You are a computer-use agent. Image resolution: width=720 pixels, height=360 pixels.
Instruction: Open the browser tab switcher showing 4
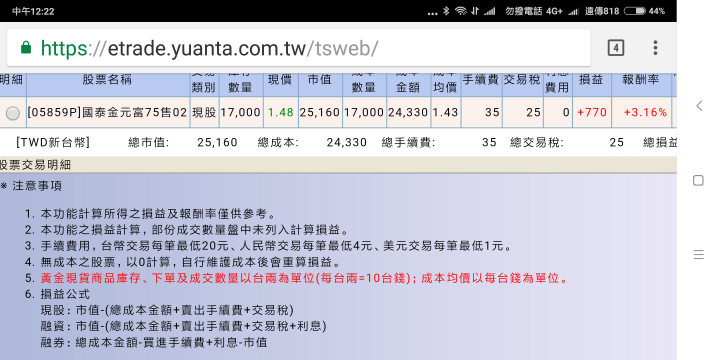tap(615, 48)
